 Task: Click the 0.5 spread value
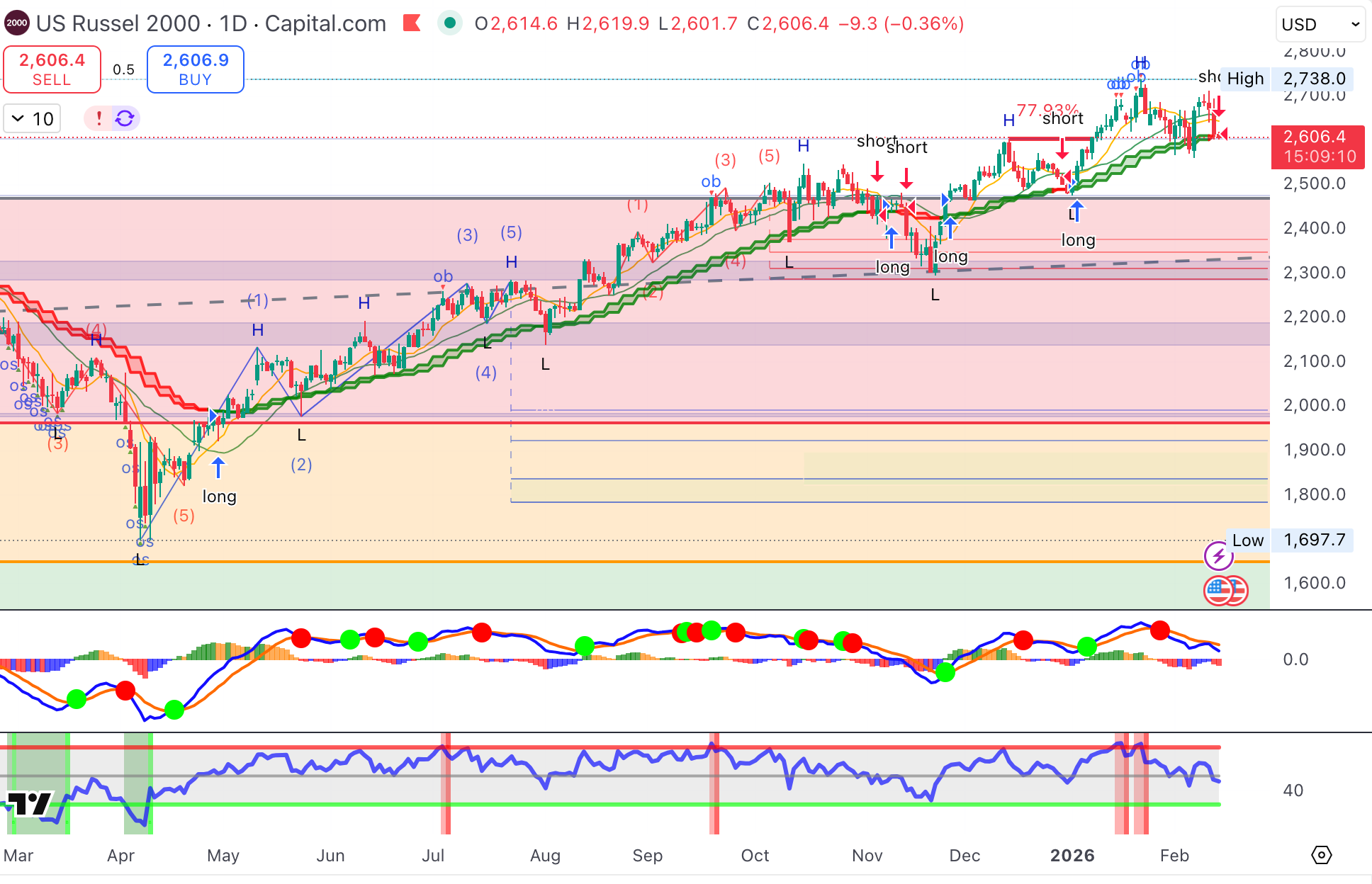pos(123,69)
